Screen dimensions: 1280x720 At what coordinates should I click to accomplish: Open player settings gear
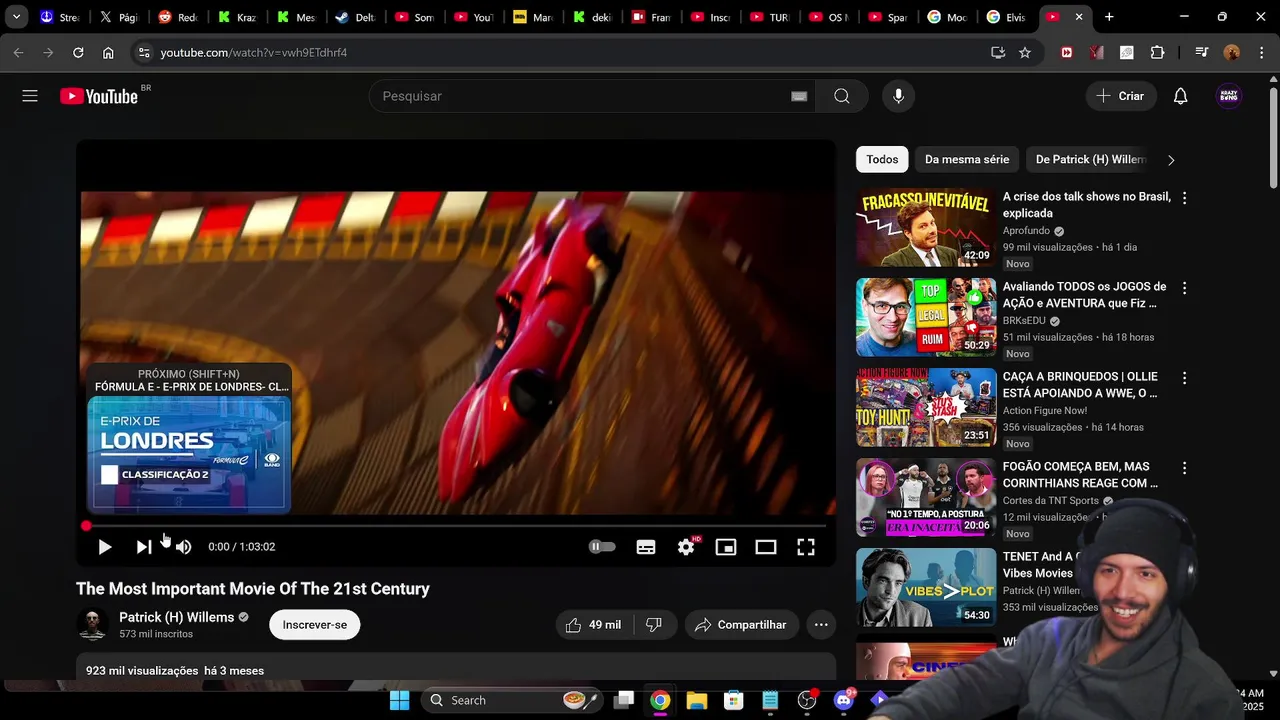[x=686, y=547]
